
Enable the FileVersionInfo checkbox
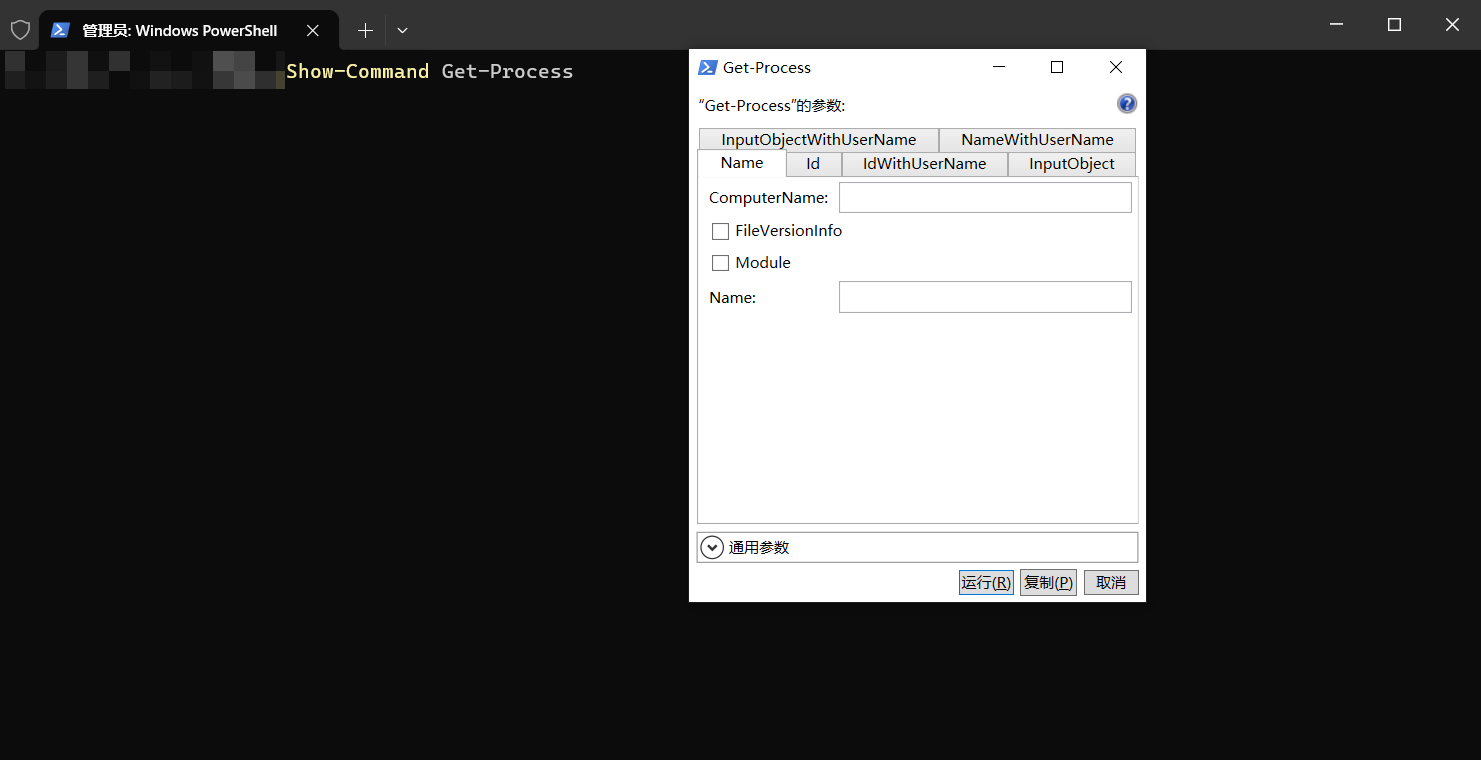[x=720, y=231]
